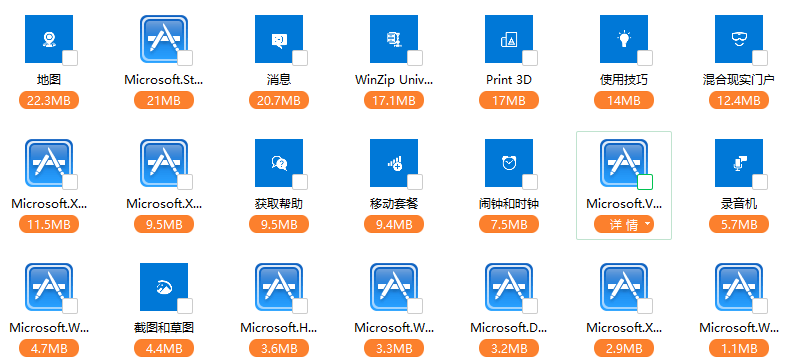Click the 3.6MB size button
This screenshot has height=364, width=788.
click(x=279, y=348)
